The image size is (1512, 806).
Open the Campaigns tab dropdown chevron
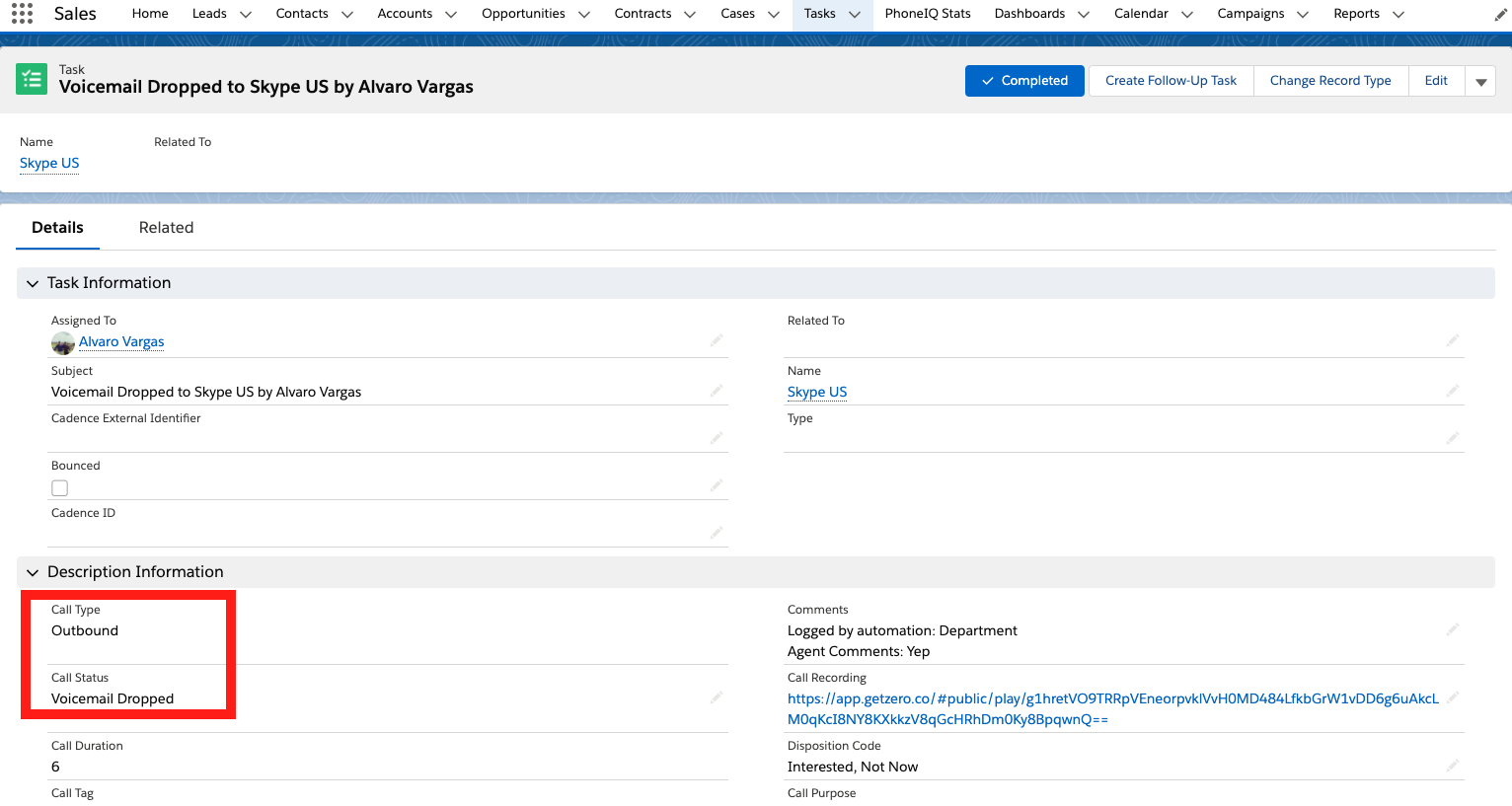coord(1303,14)
